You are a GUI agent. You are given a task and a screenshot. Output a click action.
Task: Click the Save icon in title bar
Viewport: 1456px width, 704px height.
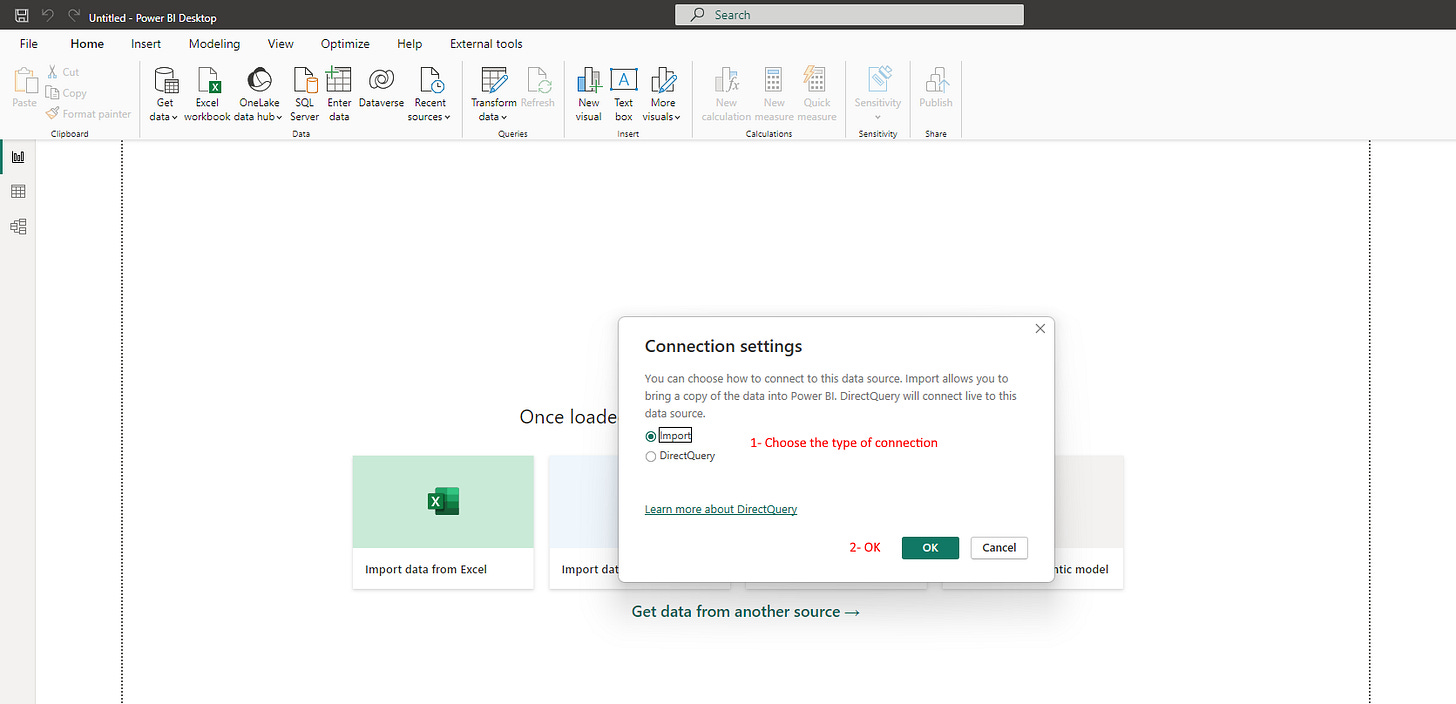click(x=21, y=16)
